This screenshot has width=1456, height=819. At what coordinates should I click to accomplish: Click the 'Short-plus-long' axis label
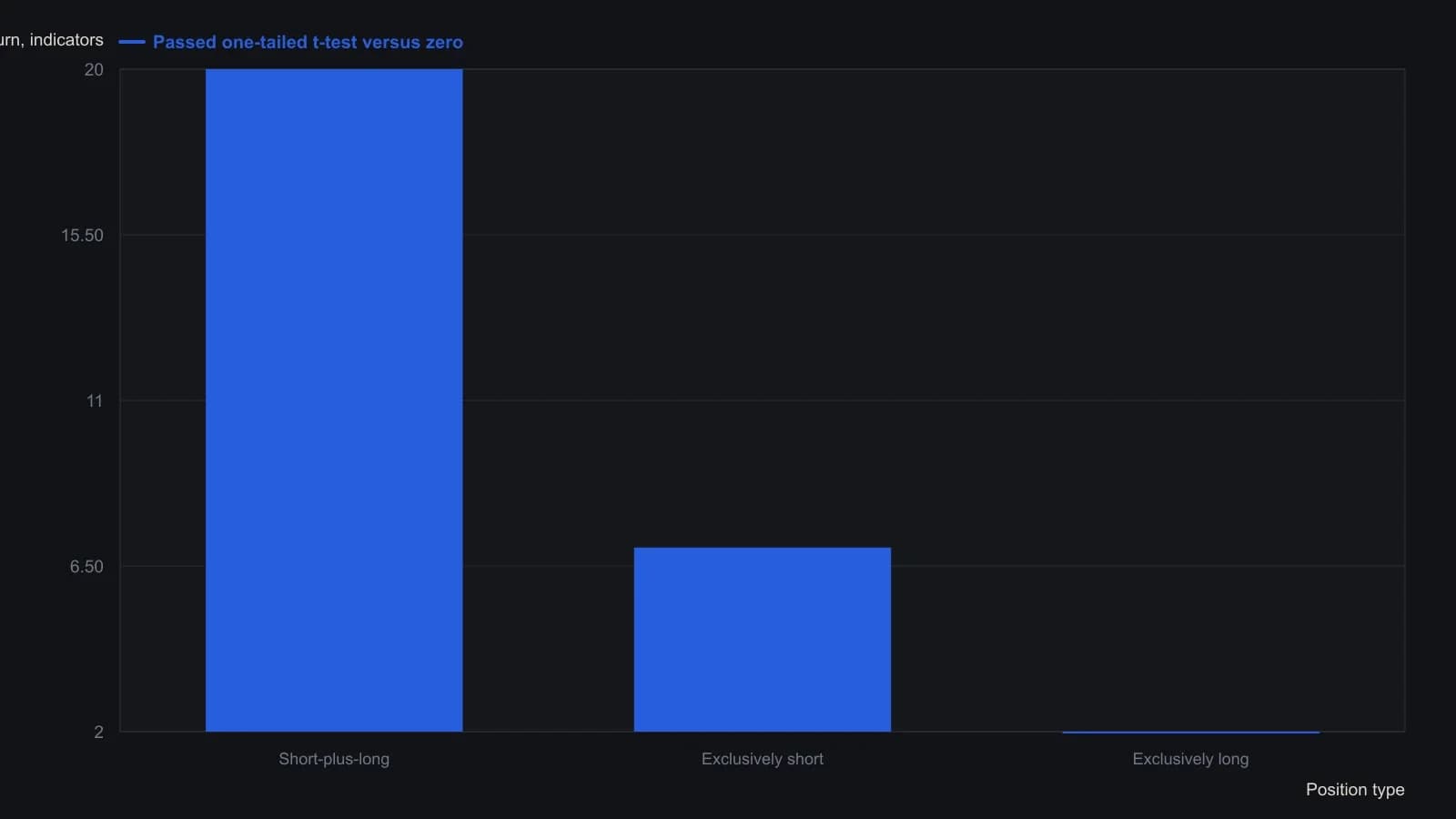point(334,759)
